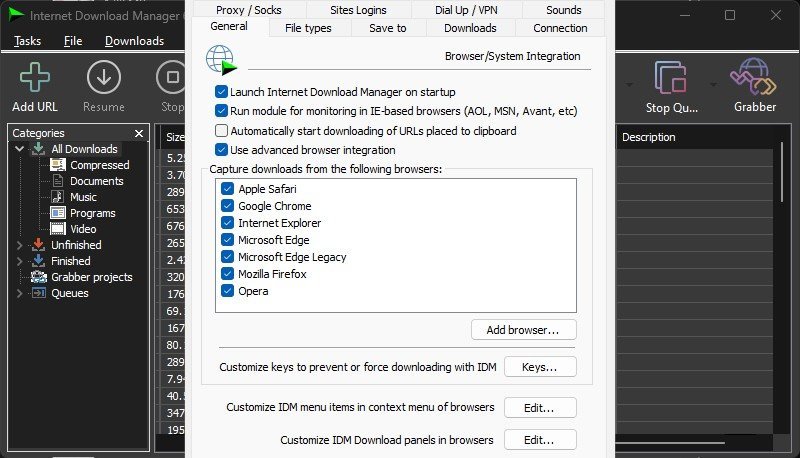Switch to the File types tab
Image resolution: width=800 pixels, height=458 pixels.
click(x=308, y=28)
